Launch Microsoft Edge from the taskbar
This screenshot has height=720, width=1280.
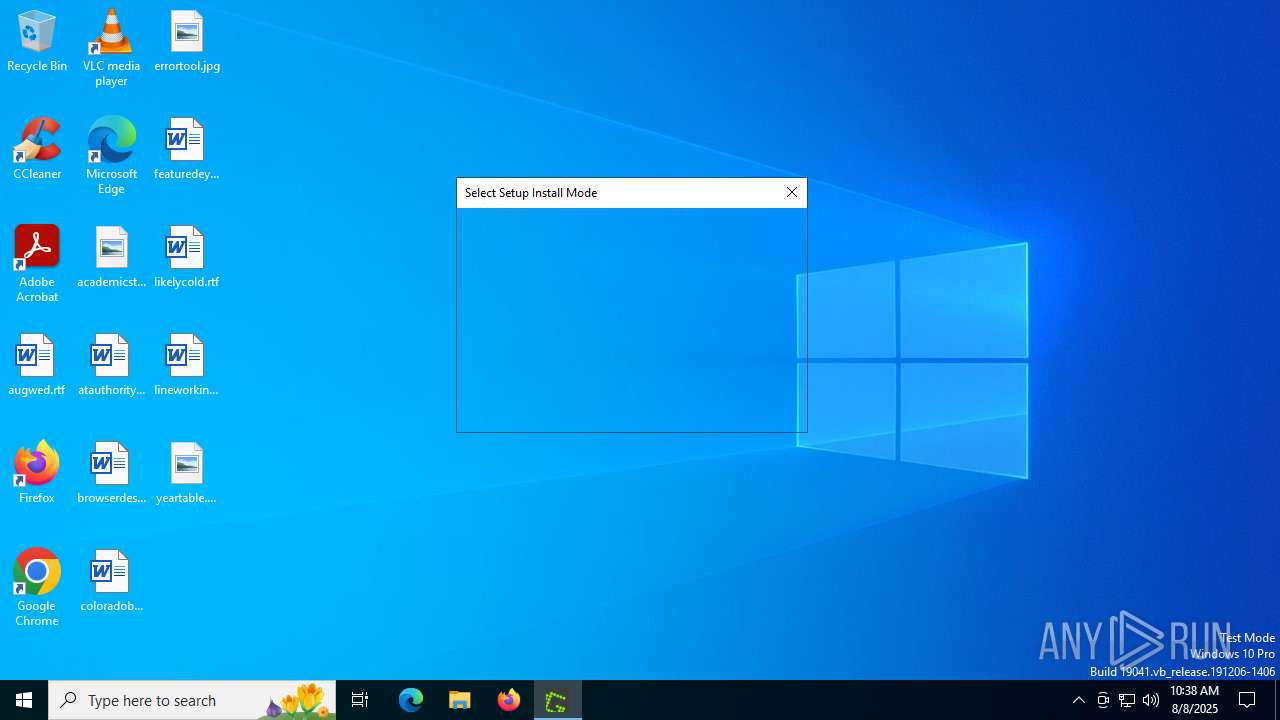click(411, 700)
